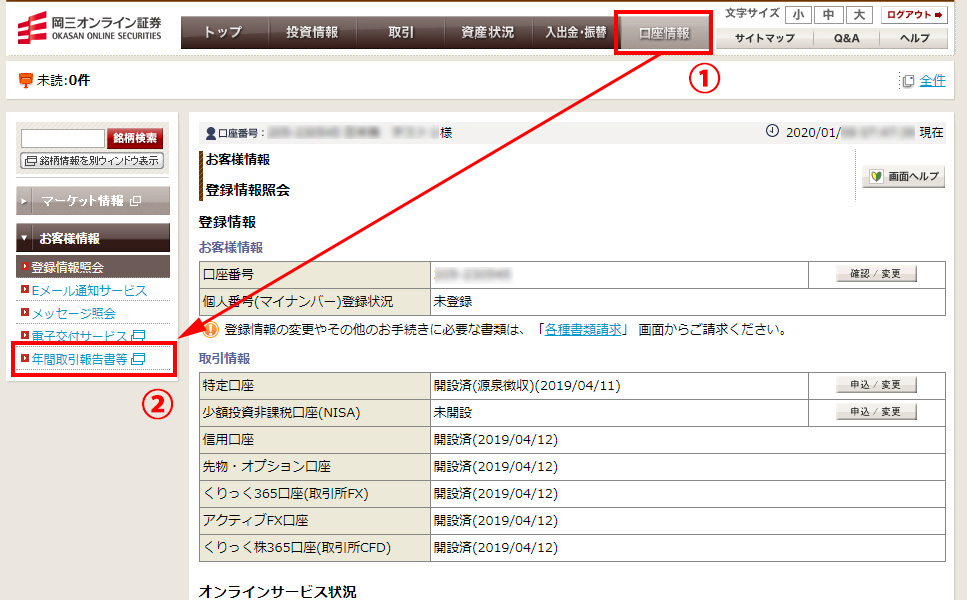Image resolution: width=967 pixels, height=600 pixels.
Task: Open メッセージ照会 link
Action: (x=73, y=313)
